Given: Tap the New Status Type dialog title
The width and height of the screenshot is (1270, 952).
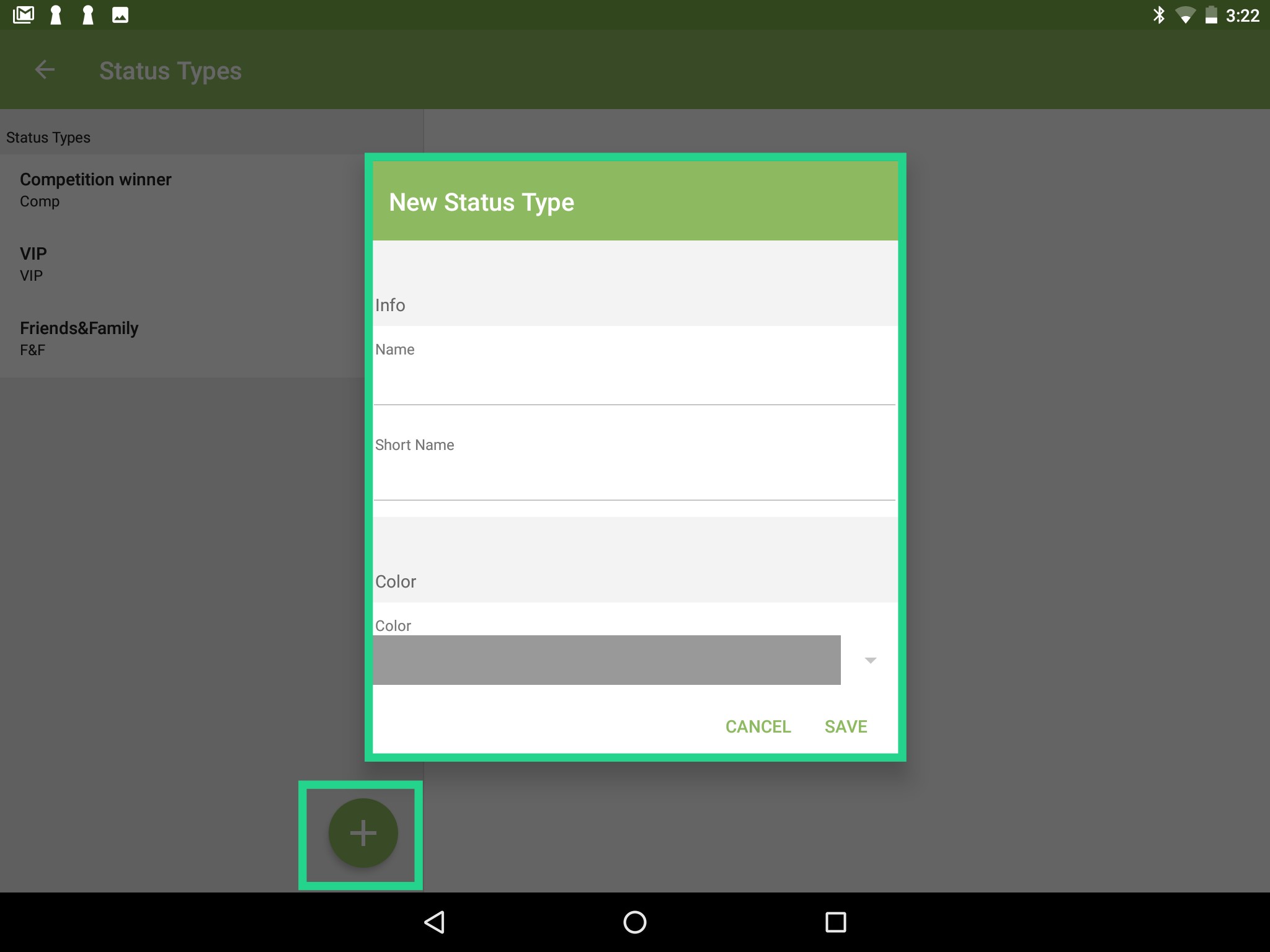Looking at the screenshot, I should [481, 203].
